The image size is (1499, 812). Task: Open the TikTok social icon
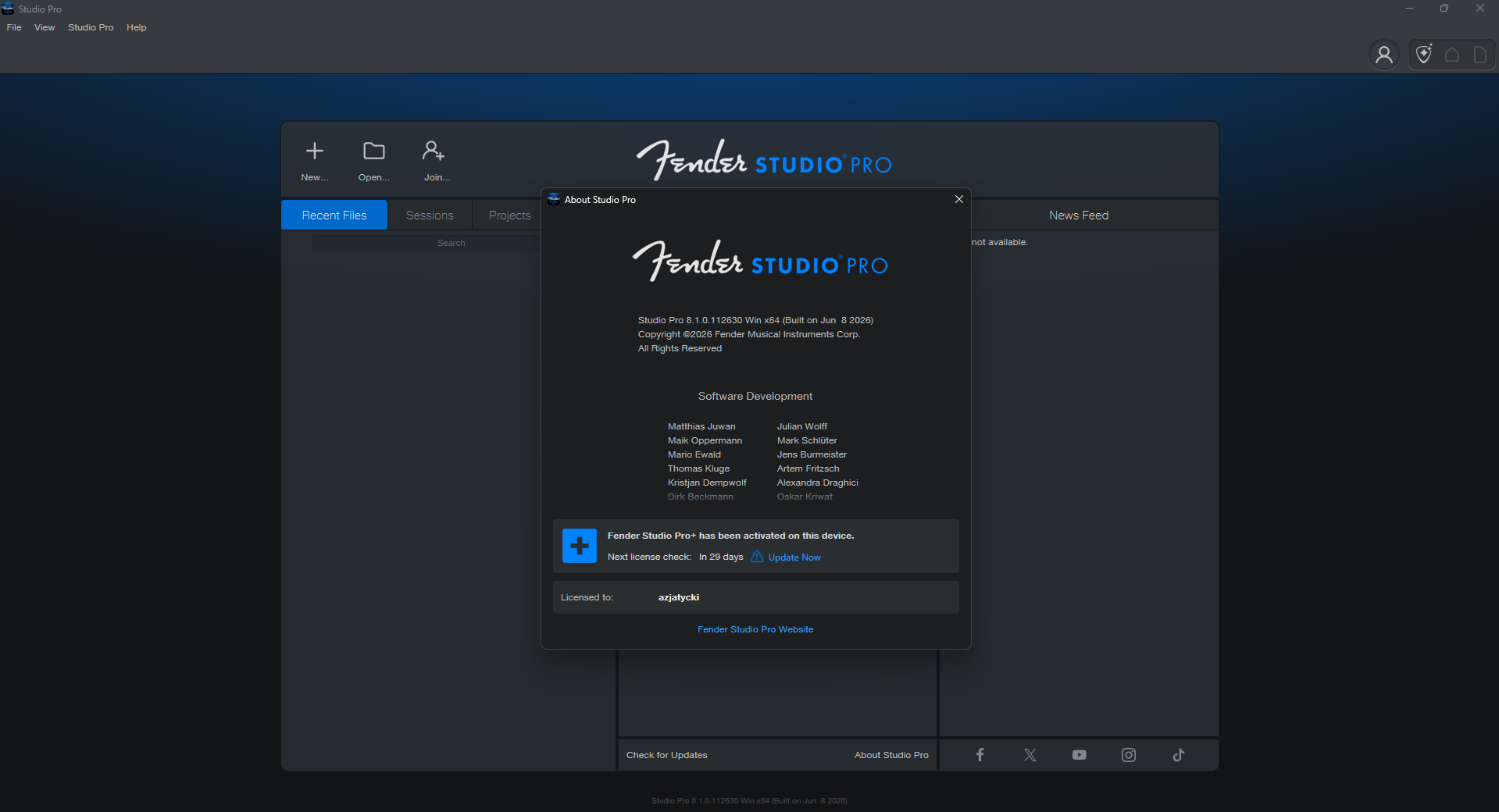[1179, 755]
